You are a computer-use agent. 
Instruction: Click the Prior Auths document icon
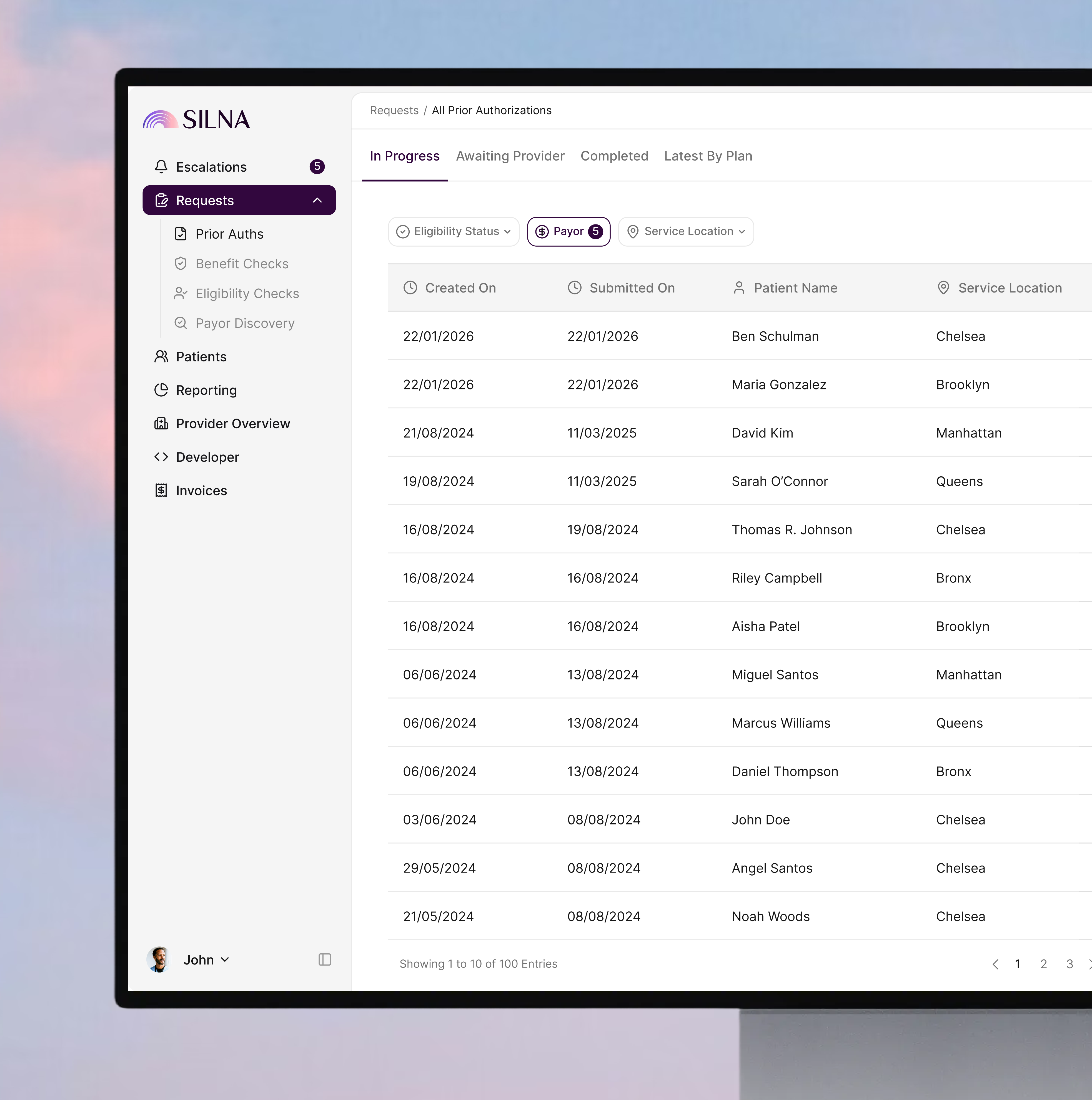click(181, 234)
